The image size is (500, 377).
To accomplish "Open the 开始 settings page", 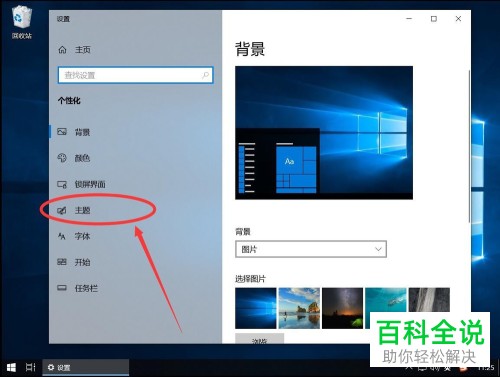I will pos(135,262).
